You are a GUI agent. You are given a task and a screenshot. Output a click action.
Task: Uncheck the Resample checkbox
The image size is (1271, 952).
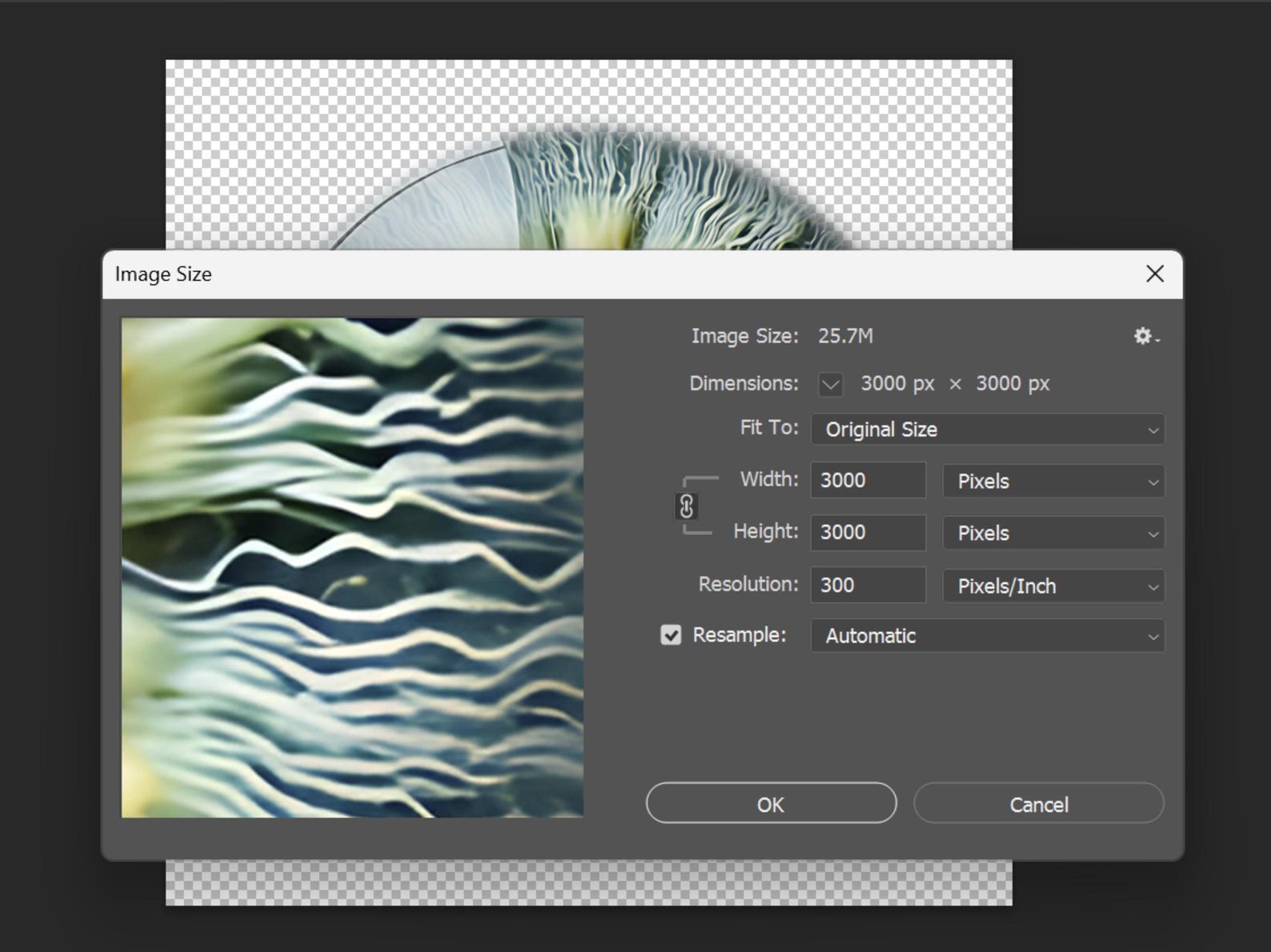click(x=671, y=635)
